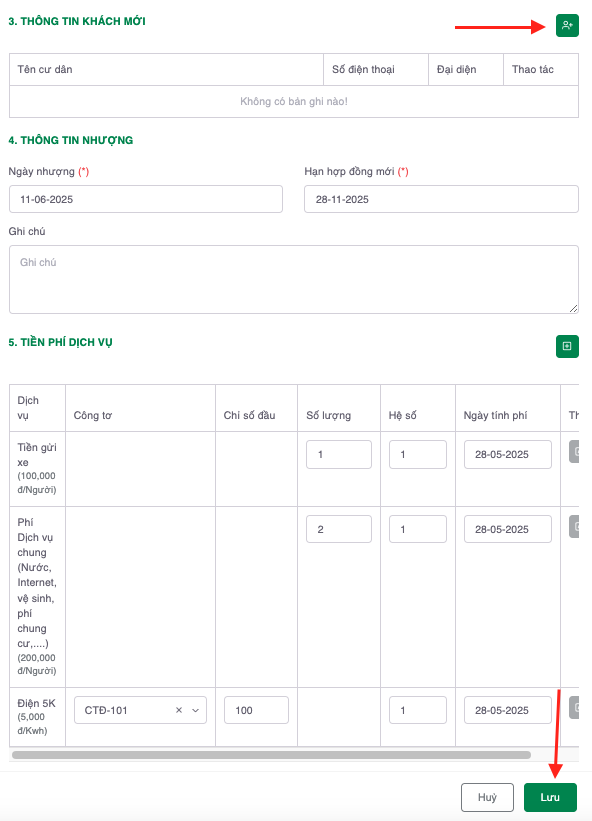The image size is (592, 821).
Task: Click gray action icon in Điện 5K row
Action: [x=574, y=708]
